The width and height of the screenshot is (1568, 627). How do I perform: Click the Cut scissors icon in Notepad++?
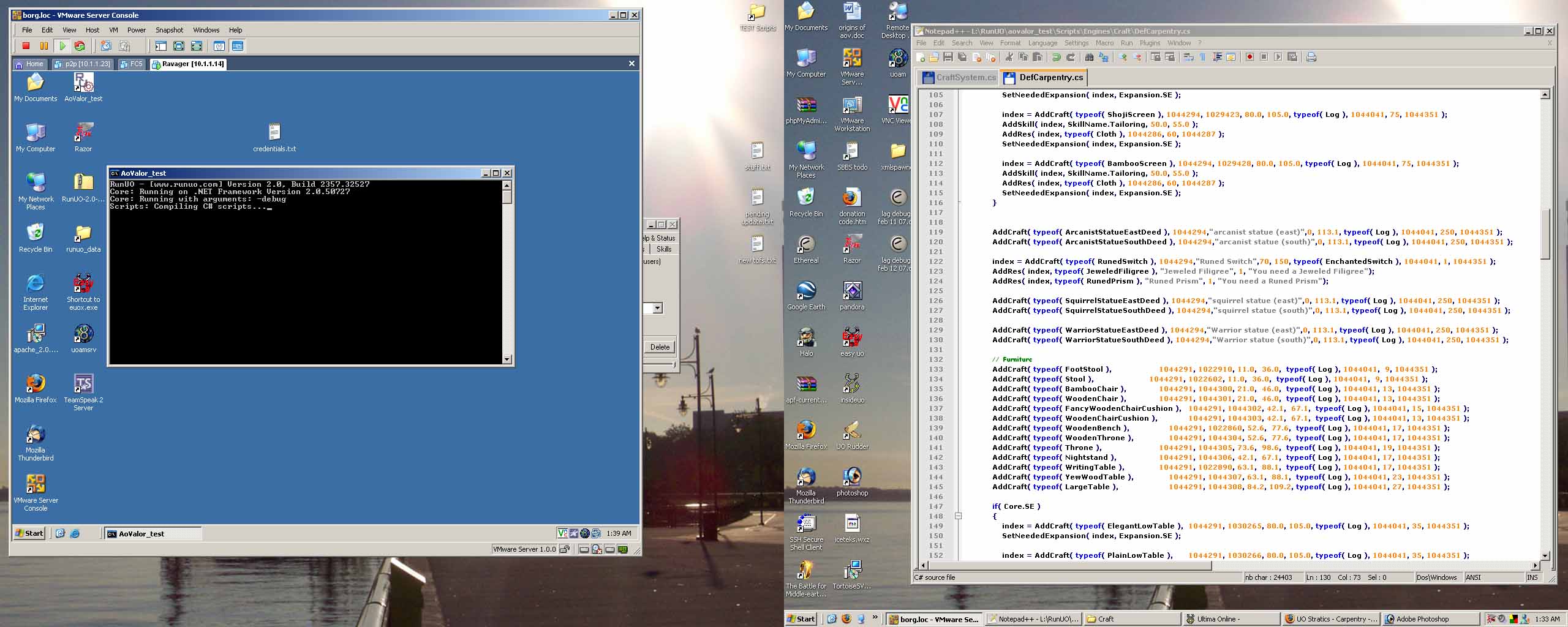click(x=1009, y=57)
